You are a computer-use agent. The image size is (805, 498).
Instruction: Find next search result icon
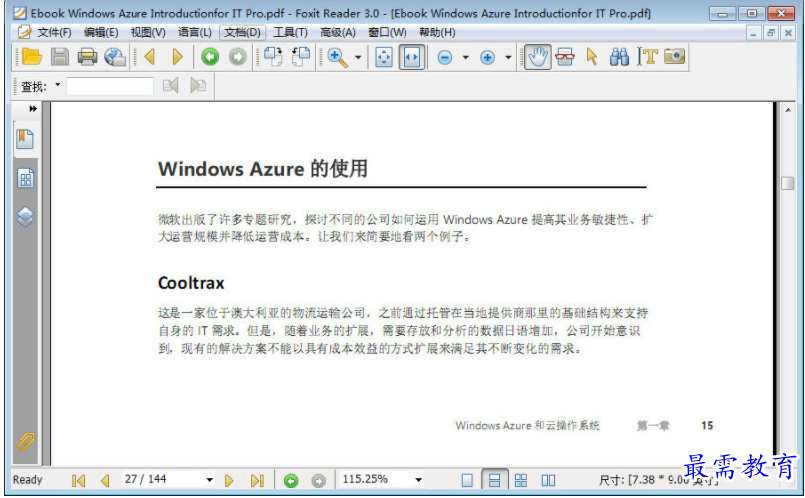click(x=198, y=85)
